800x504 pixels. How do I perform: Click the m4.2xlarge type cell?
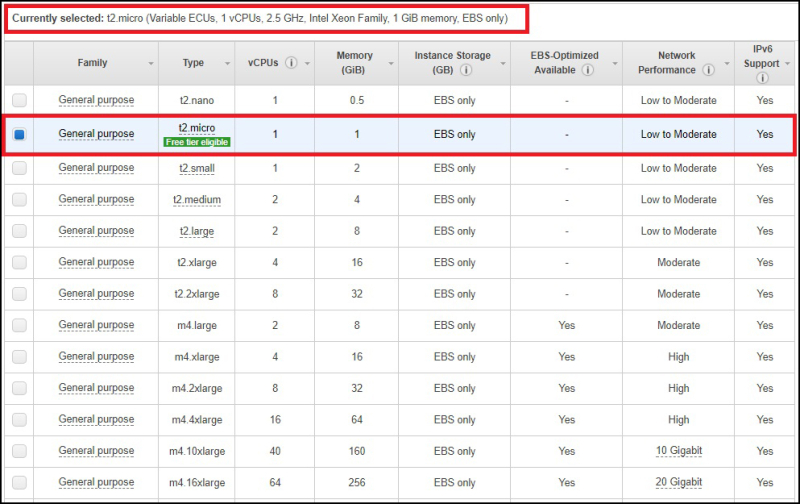click(197, 389)
